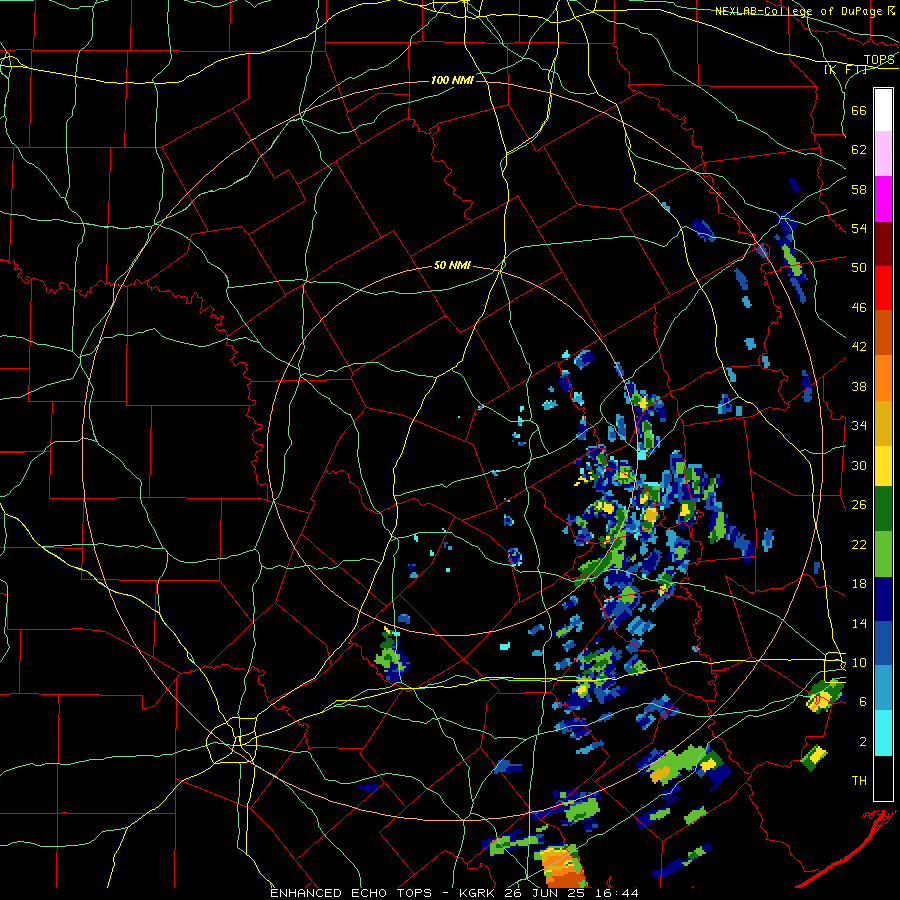Select the dark green legend swatch
This screenshot has width=900, height=900.
coord(883,509)
